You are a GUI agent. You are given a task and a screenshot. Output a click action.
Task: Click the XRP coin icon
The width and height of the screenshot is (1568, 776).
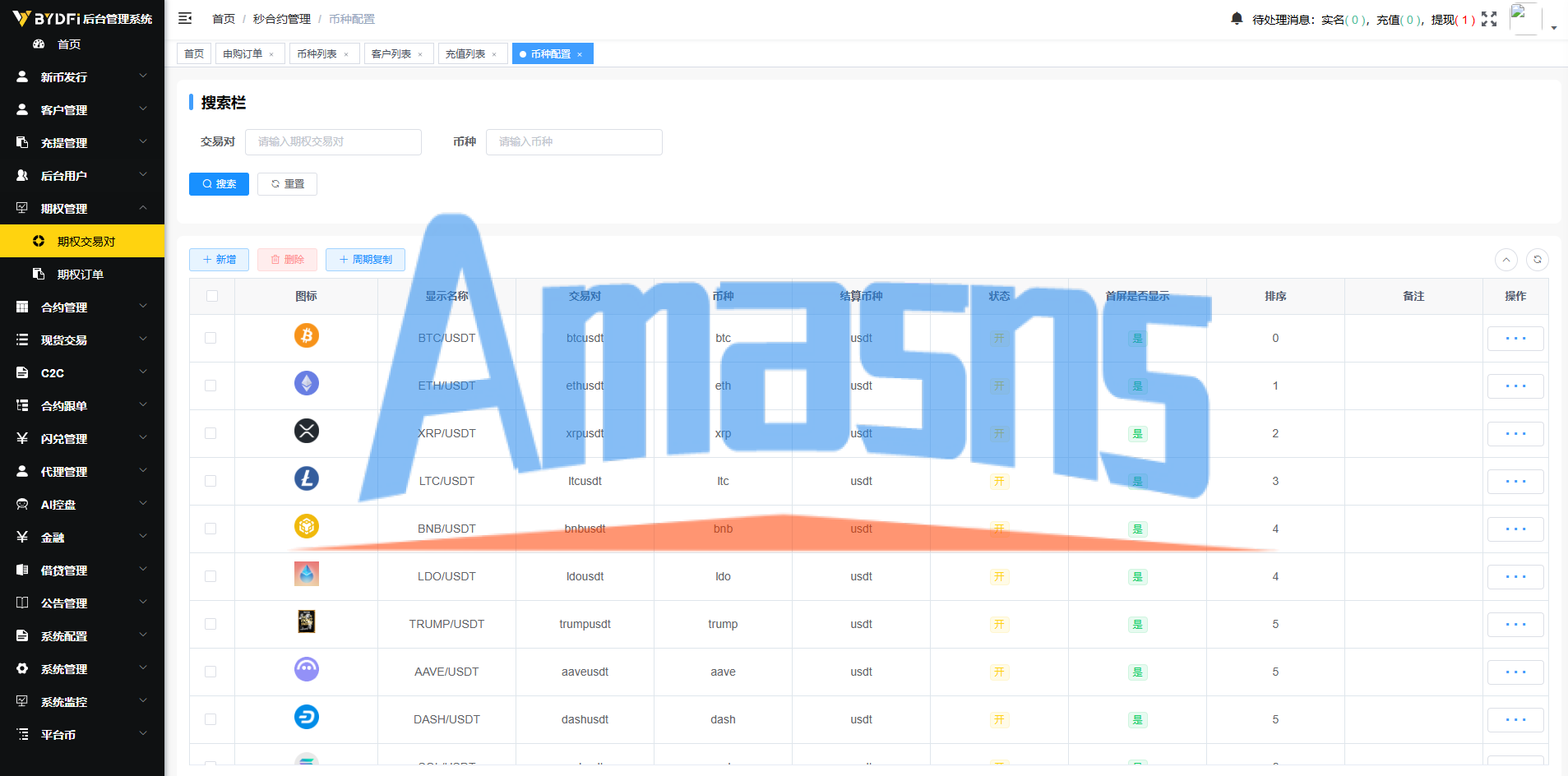[307, 431]
